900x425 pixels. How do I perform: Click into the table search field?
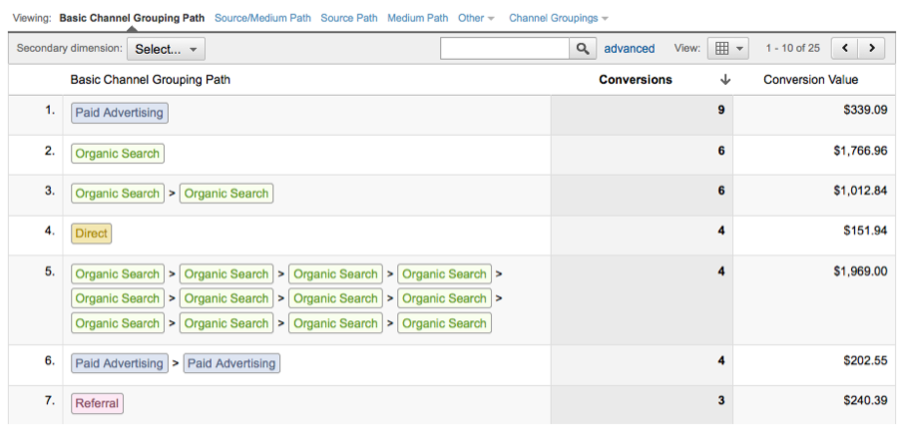504,48
